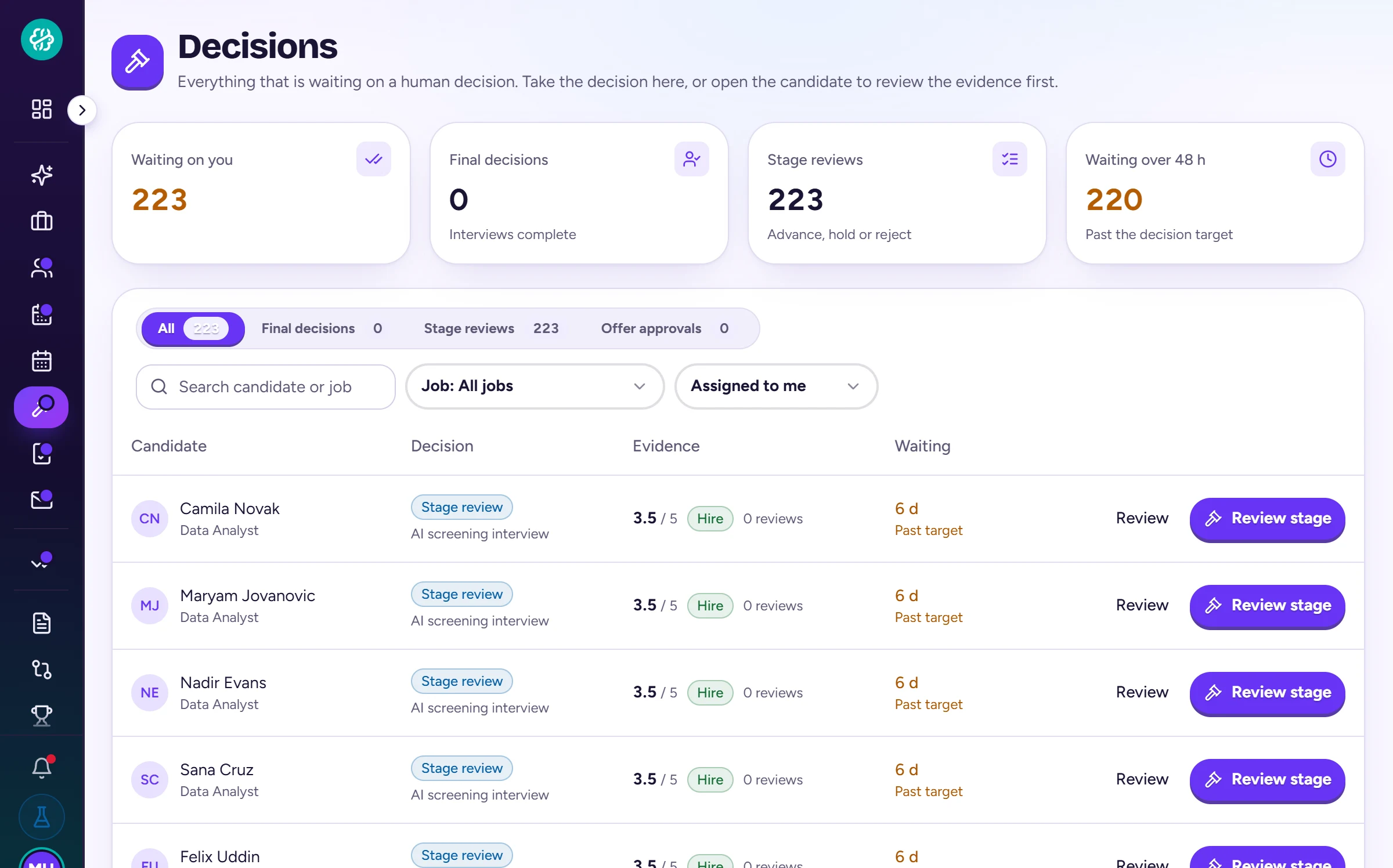1393x868 pixels.
Task: Open the jobs briefcase icon in sidebar
Action: pyautogui.click(x=41, y=221)
